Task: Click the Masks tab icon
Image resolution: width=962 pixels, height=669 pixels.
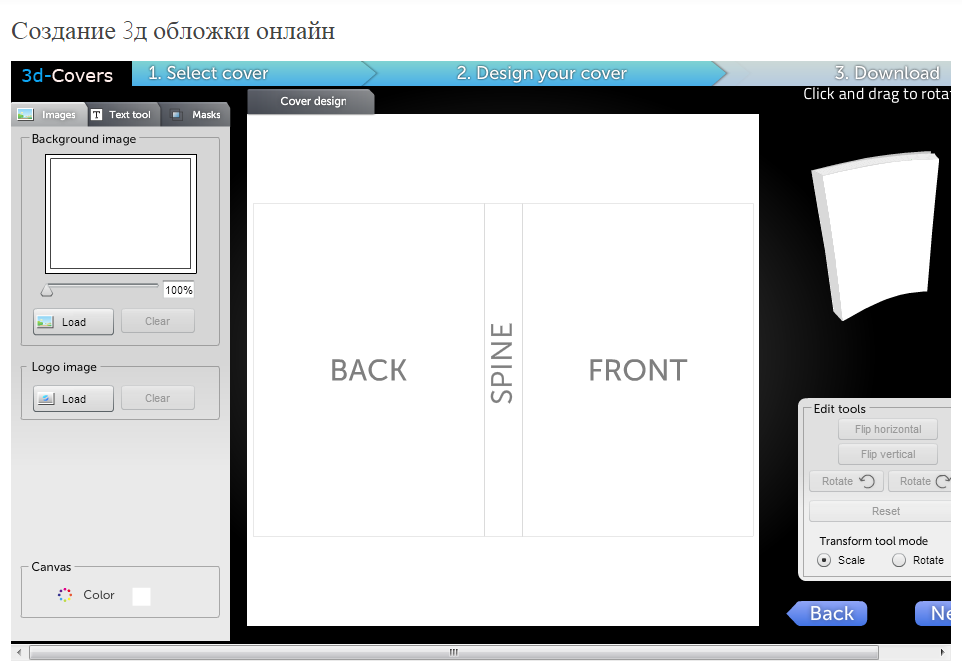Action: coord(176,115)
